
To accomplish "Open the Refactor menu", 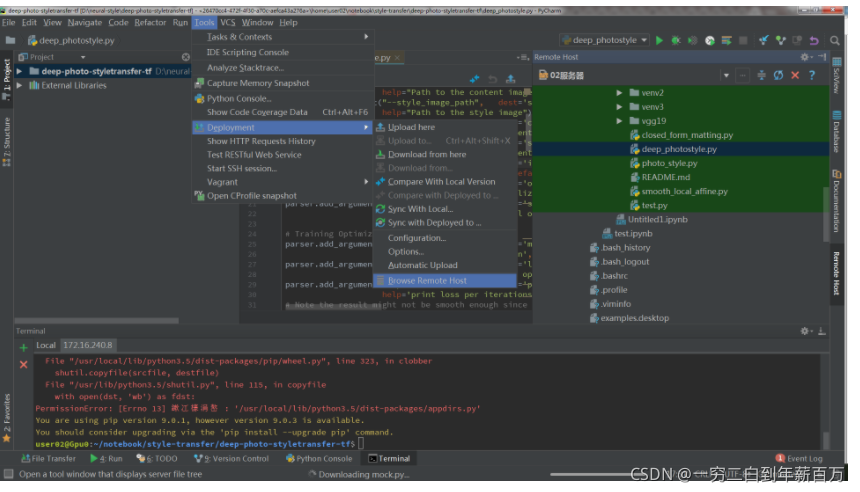I will tap(150, 22).
